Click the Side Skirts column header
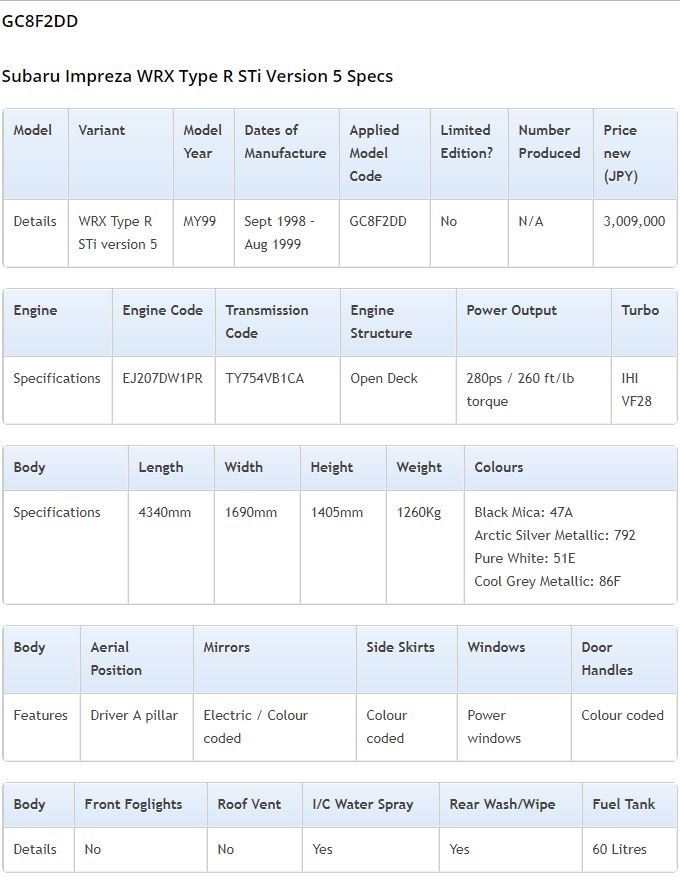This screenshot has height=881, width=680. point(406,659)
